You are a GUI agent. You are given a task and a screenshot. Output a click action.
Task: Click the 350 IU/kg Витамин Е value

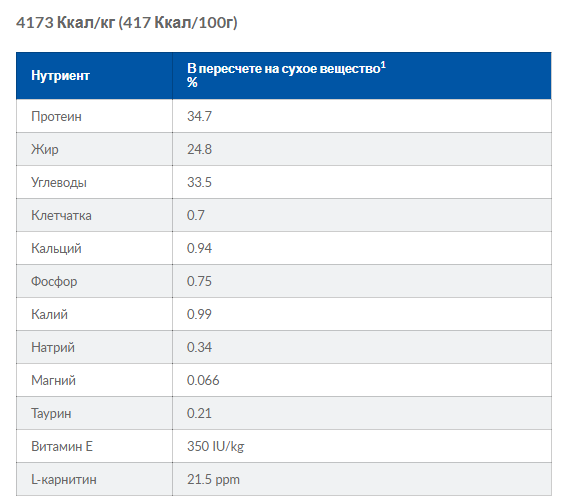(215, 446)
